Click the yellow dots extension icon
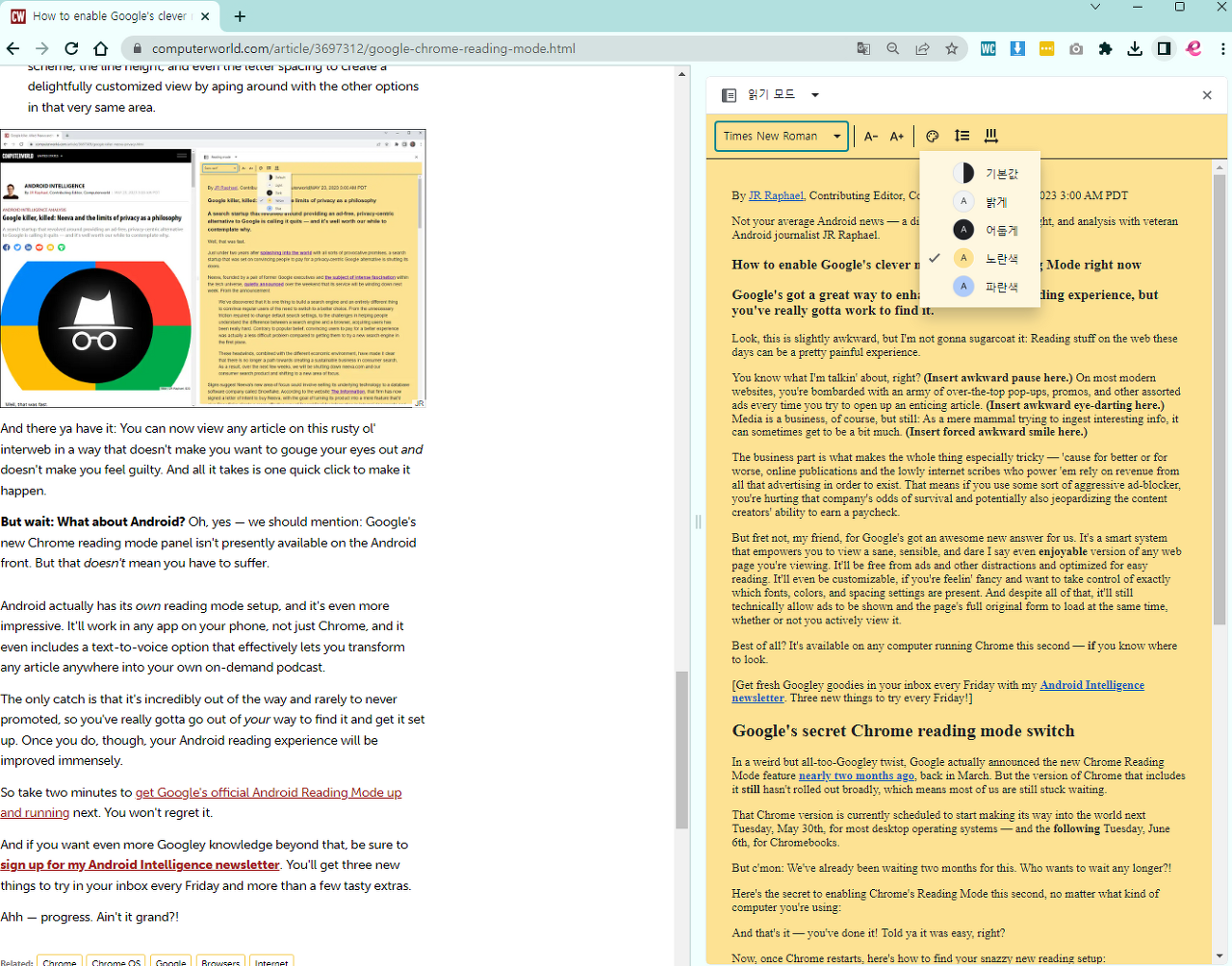Viewport: 1232px width, 966px height. click(1047, 48)
